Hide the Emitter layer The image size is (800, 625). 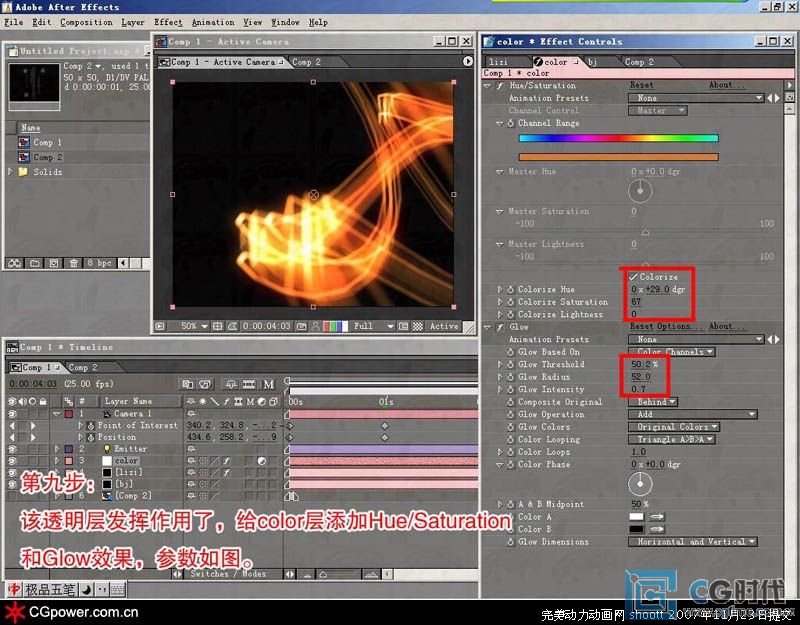12,449
